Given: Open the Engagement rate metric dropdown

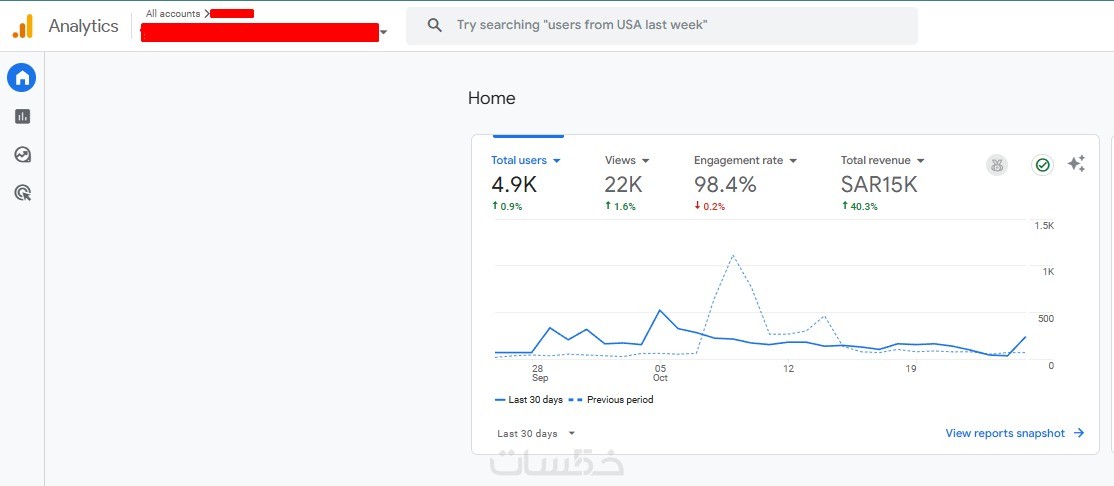Looking at the screenshot, I should click(793, 160).
